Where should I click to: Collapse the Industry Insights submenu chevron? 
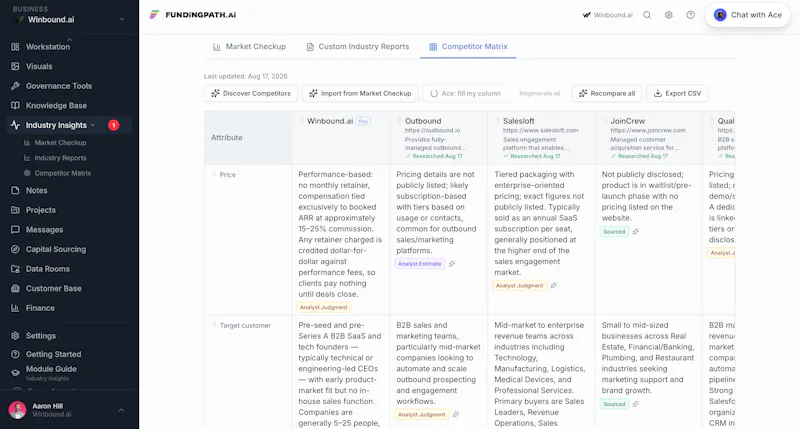tap(92, 125)
